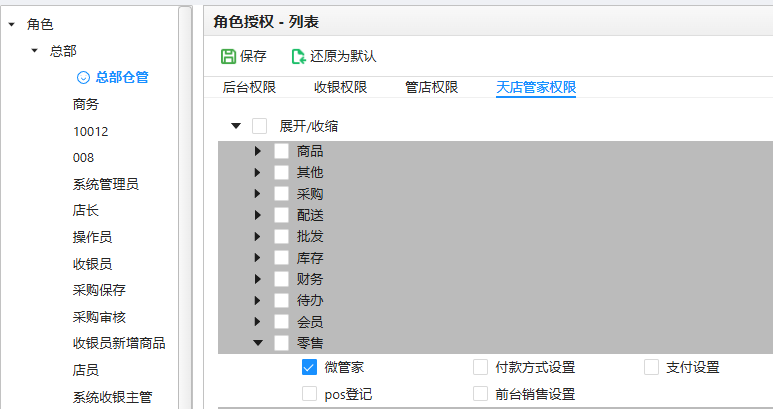773x409 pixels.
Task: Collapse the 零售 permission group
Action: point(257,343)
